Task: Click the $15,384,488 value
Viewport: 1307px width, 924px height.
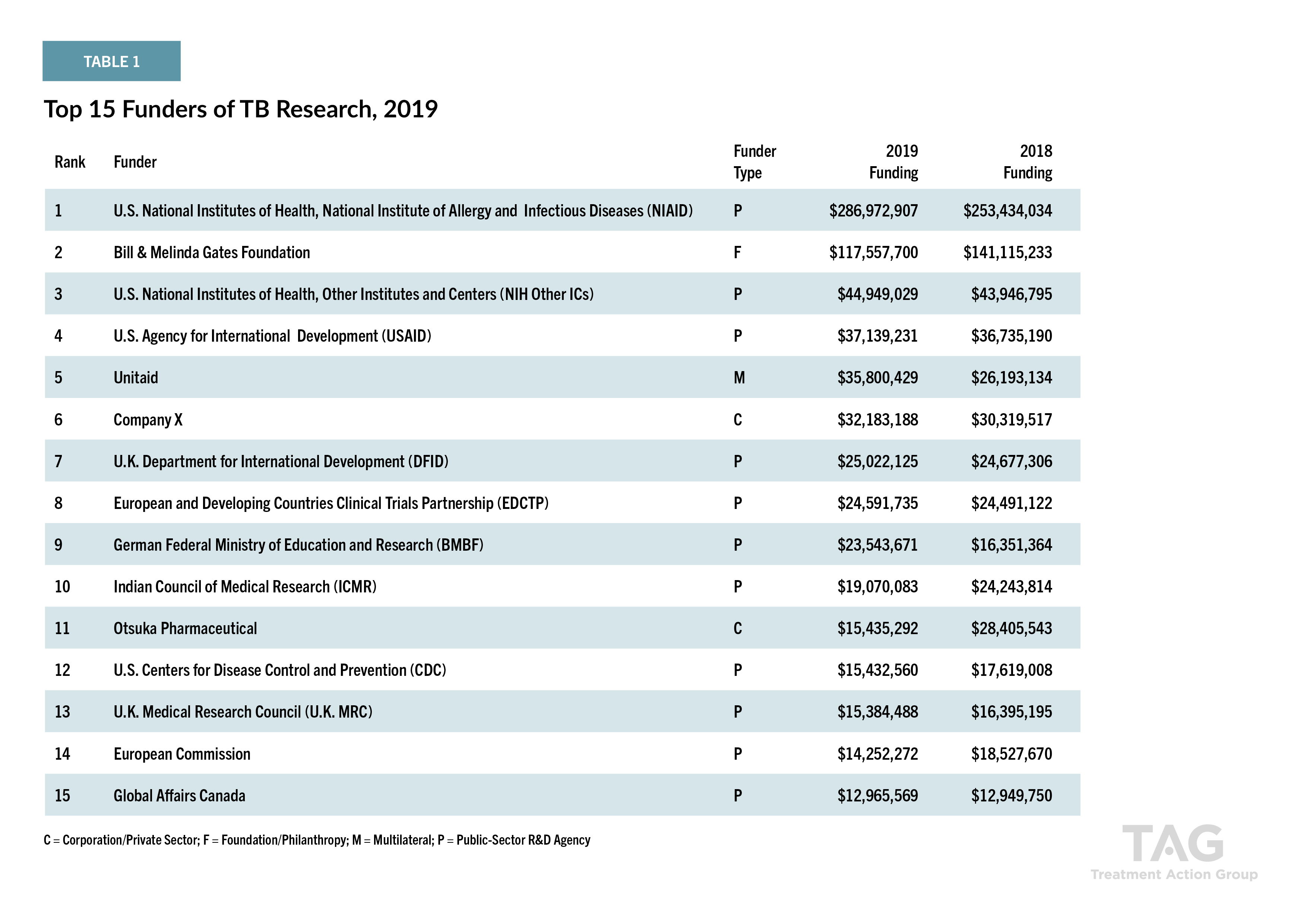Action: (x=877, y=712)
